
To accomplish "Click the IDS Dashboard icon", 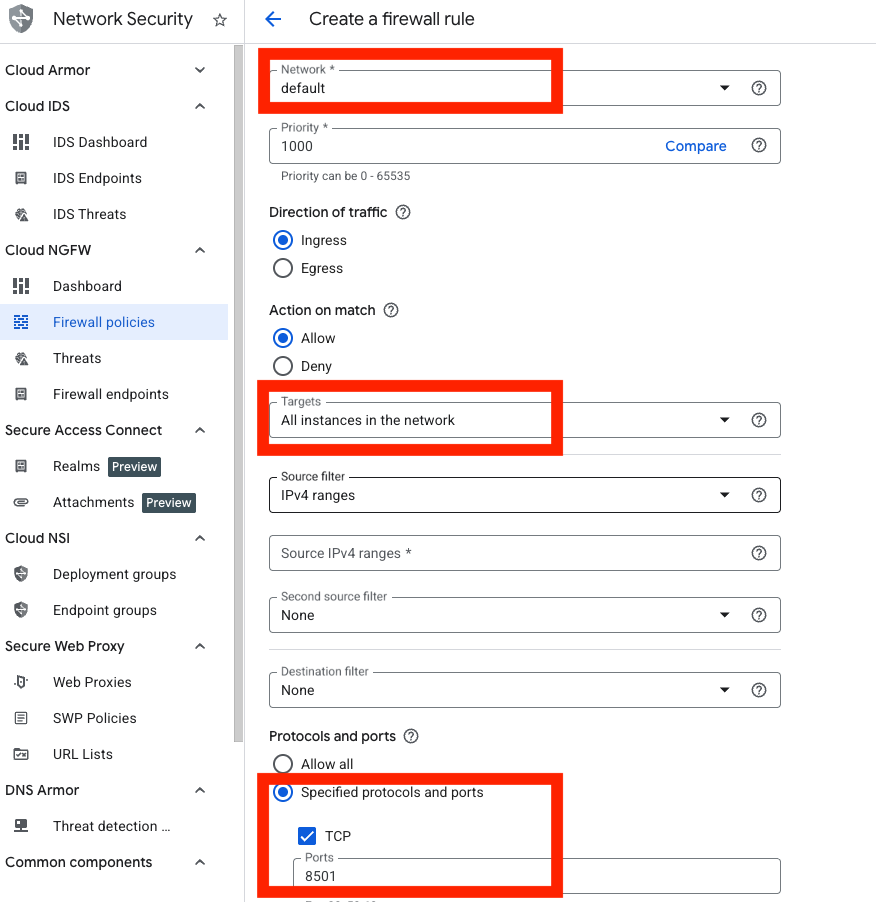I will [x=21, y=142].
